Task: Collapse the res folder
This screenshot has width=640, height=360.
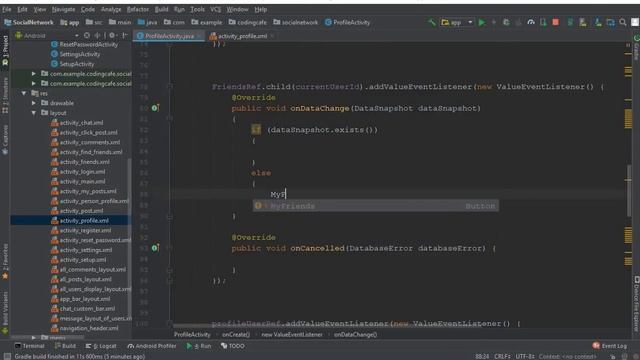Action: click(24, 93)
